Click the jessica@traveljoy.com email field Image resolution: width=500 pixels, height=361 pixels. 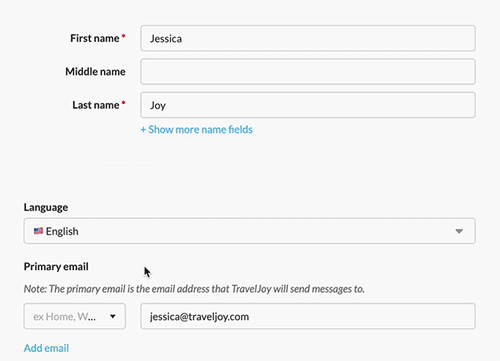click(308, 316)
